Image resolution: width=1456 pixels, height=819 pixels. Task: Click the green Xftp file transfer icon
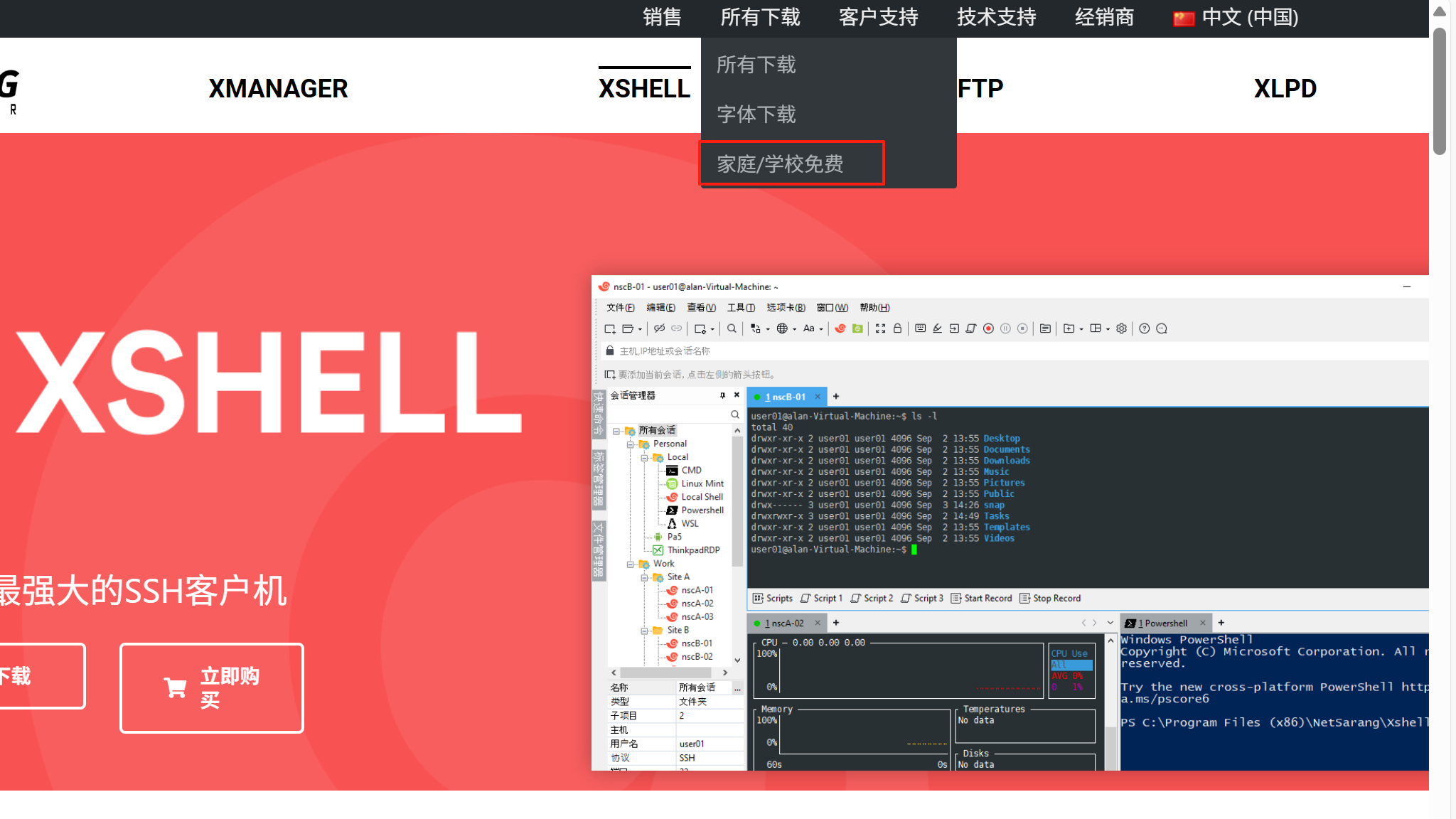[x=857, y=328]
